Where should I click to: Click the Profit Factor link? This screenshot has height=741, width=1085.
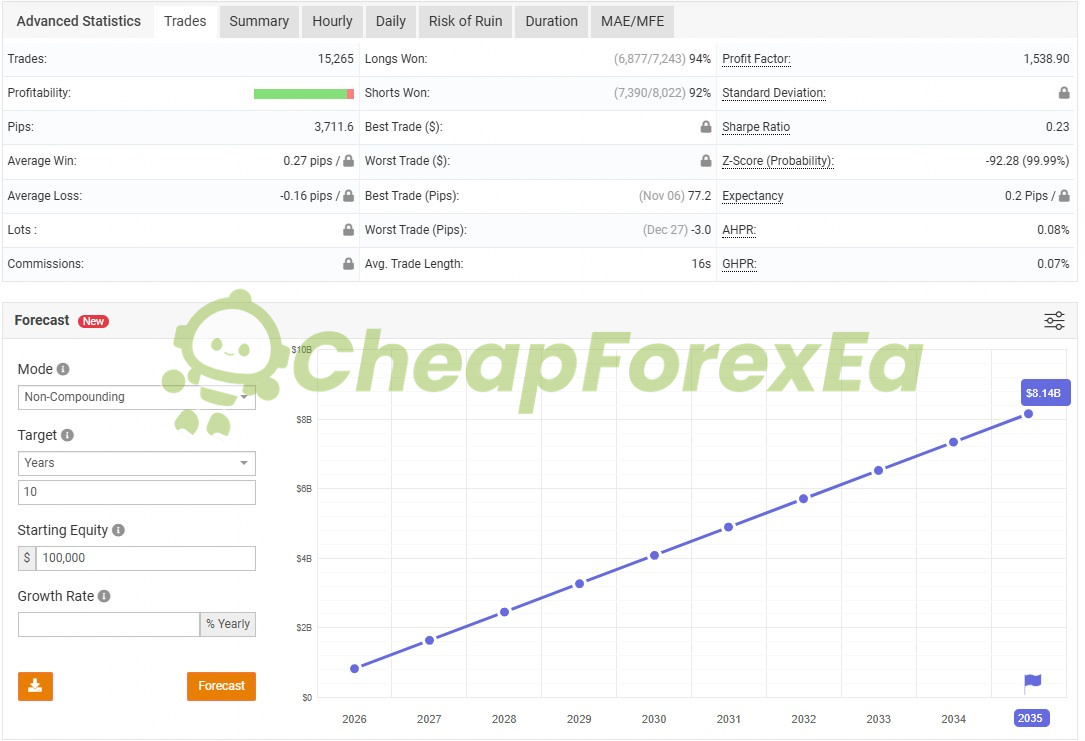pos(756,59)
